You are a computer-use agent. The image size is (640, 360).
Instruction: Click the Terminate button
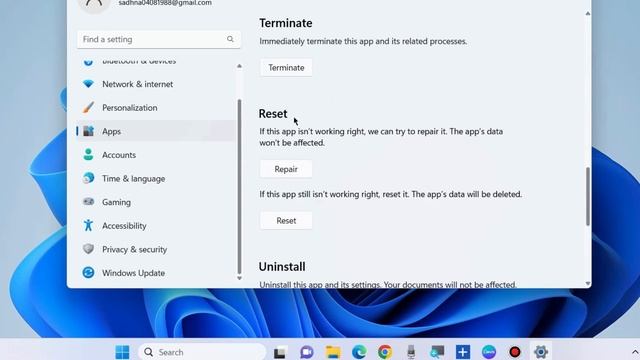pos(286,68)
